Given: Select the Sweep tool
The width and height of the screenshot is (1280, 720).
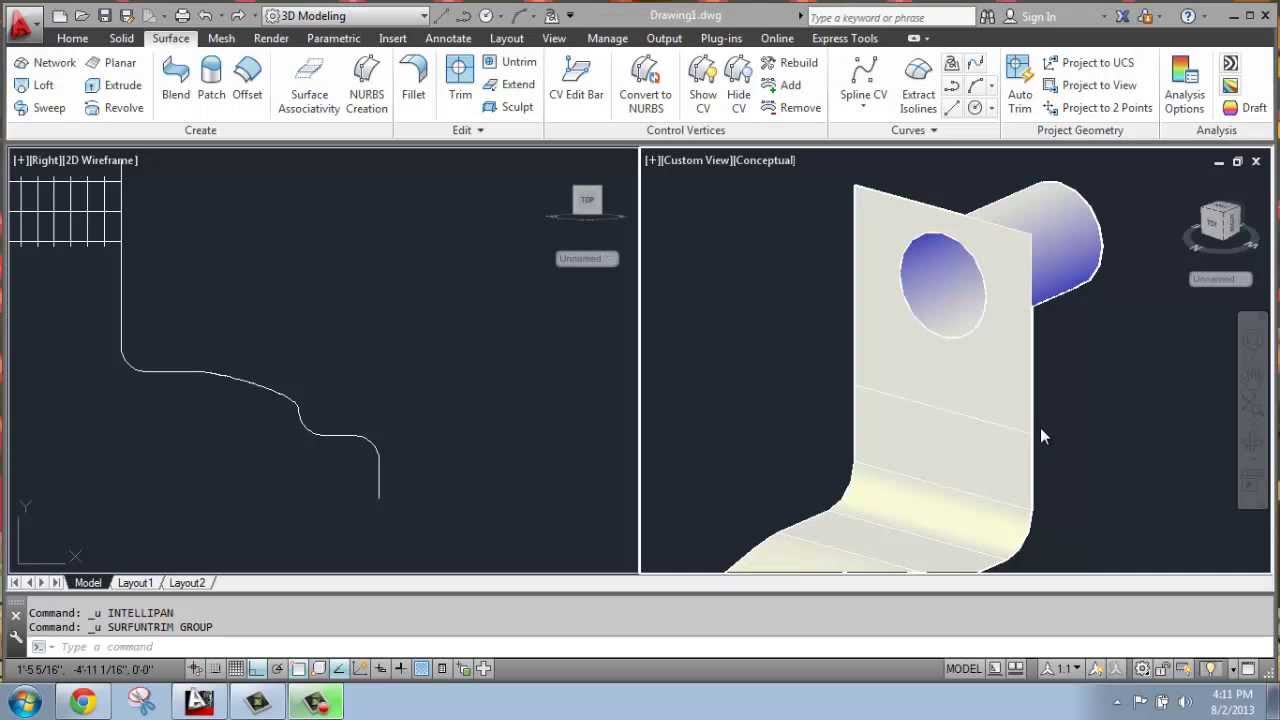Looking at the screenshot, I should pyautogui.click(x=40, y=108).
